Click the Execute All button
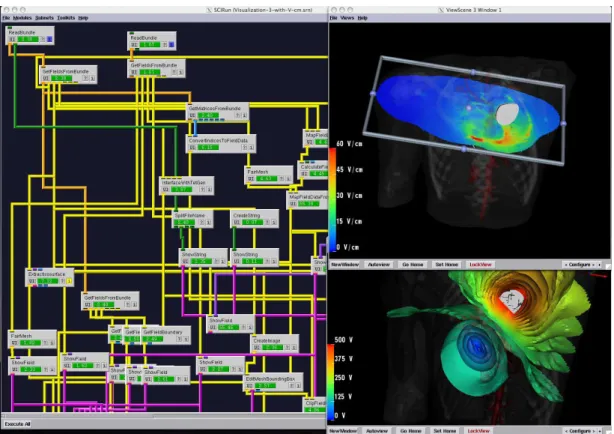This screenshot has height=434, width=614. point(18,424)
